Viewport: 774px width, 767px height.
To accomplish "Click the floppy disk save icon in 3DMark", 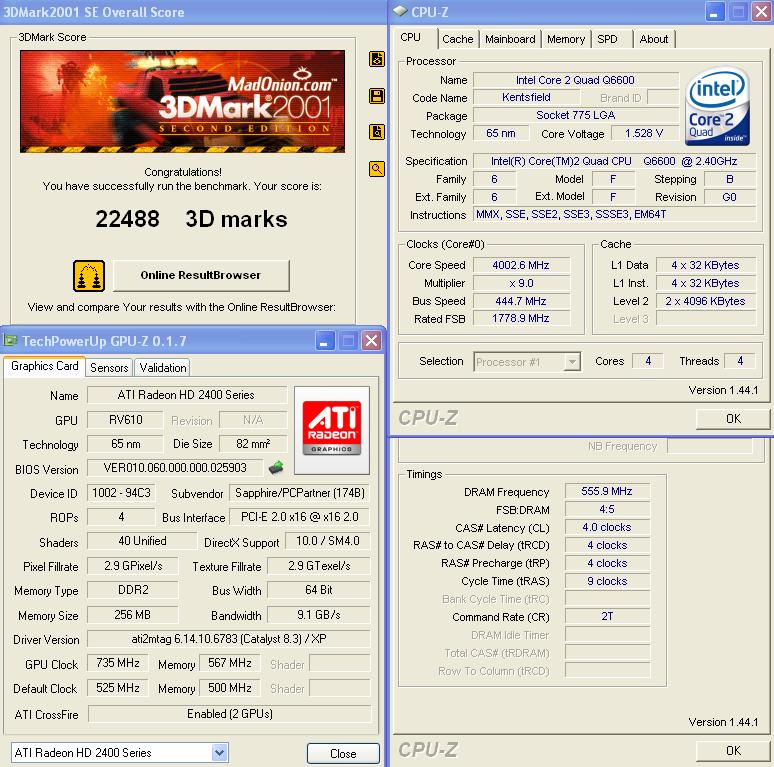I will pyautogui.click(x=377, y=96).
